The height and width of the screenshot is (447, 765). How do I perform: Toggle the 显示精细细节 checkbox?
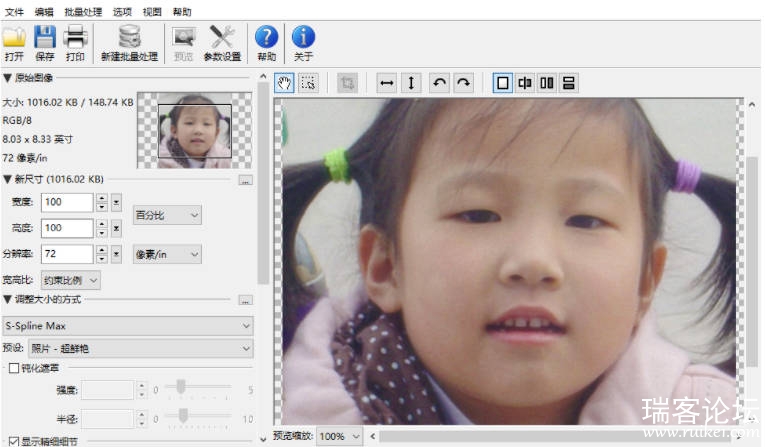pyautogui.click(x=14, y=442)
